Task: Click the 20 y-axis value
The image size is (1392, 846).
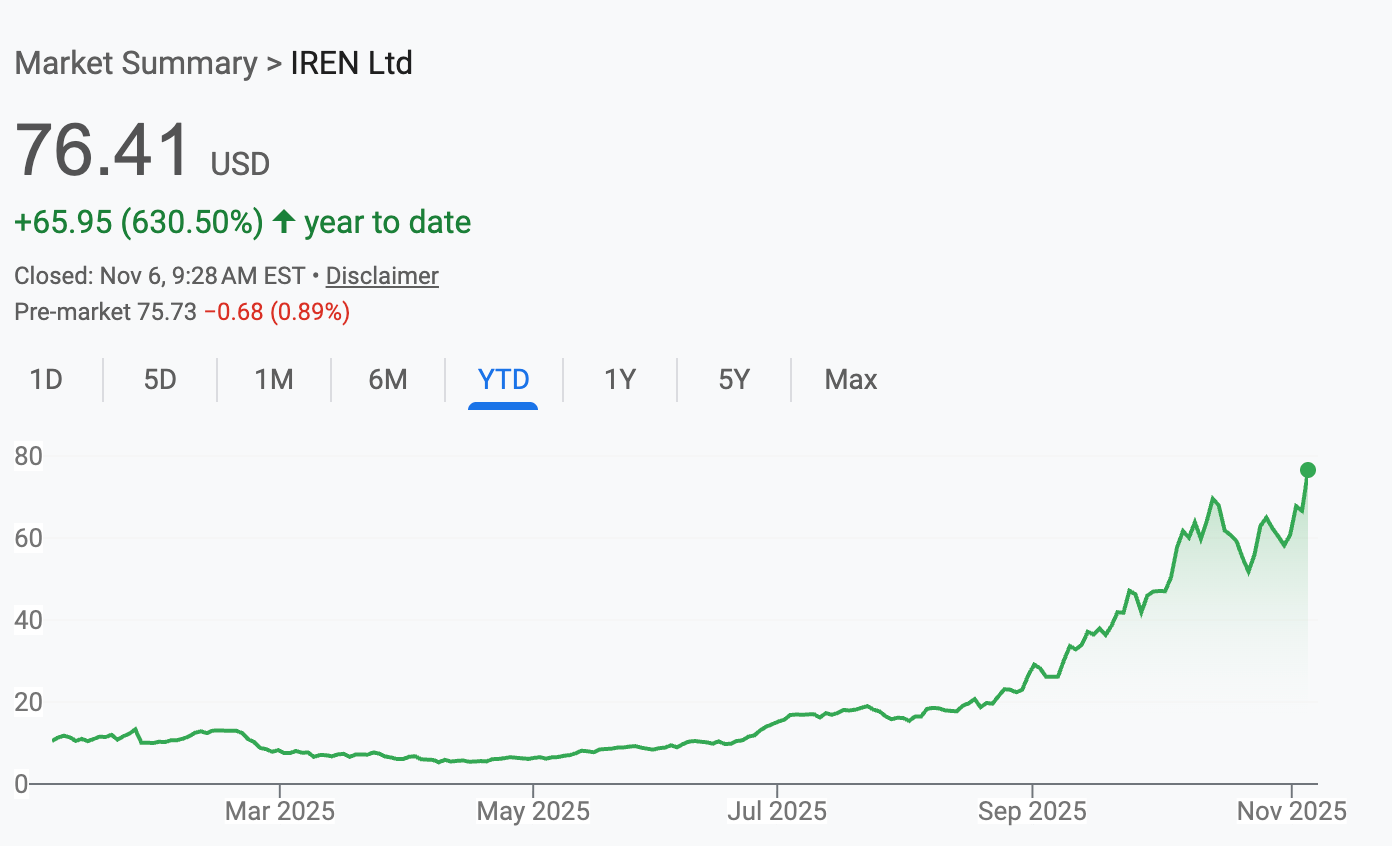Action: point(28,703)
